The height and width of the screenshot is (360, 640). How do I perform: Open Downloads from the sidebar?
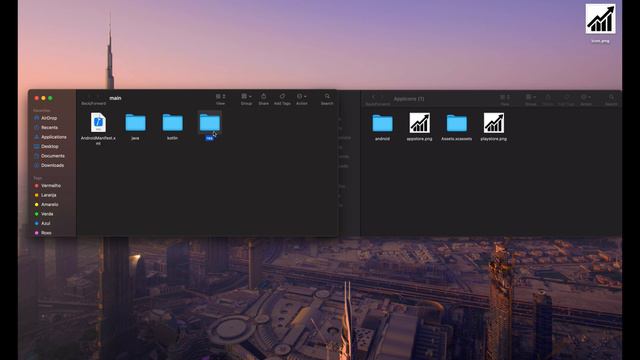click(x=49, y=165)
